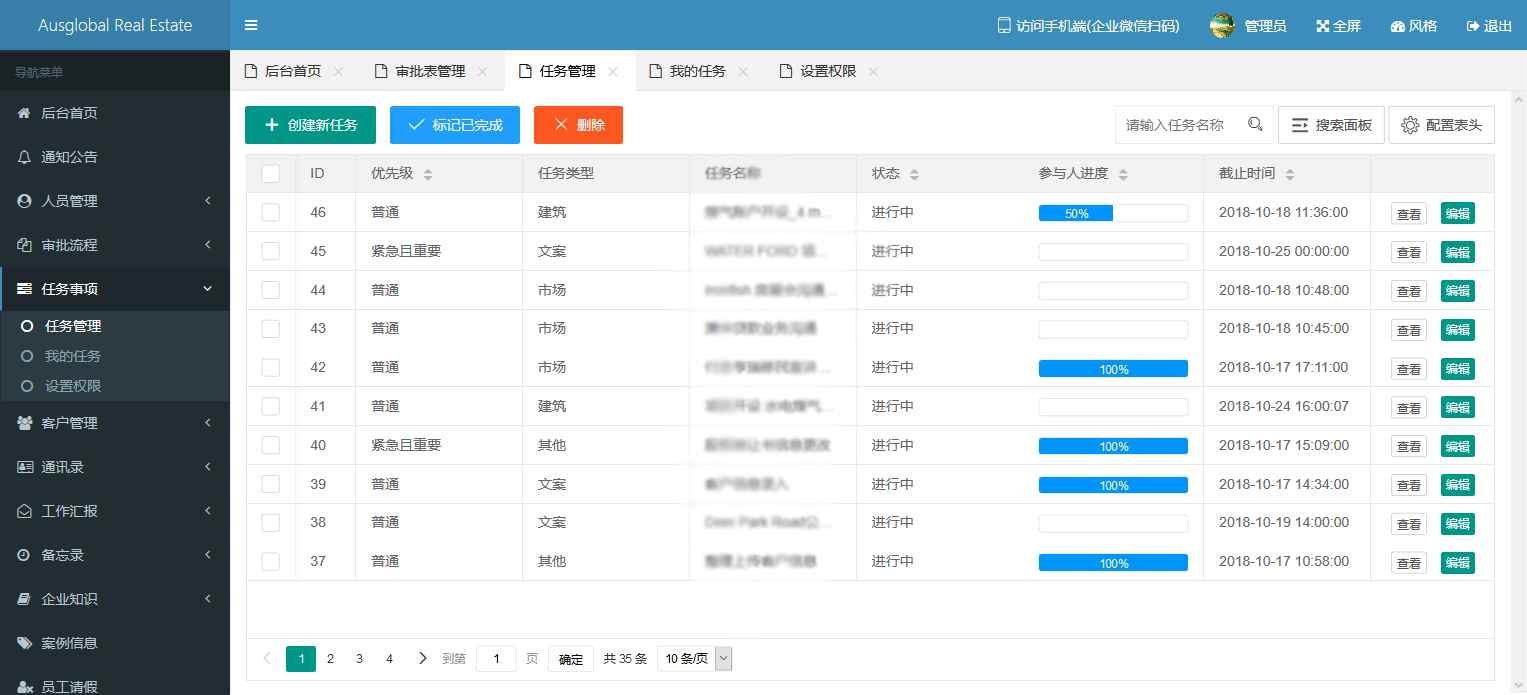Click 编辑 for task ID 45
1527x695 pixels.
coord(1457,252)
